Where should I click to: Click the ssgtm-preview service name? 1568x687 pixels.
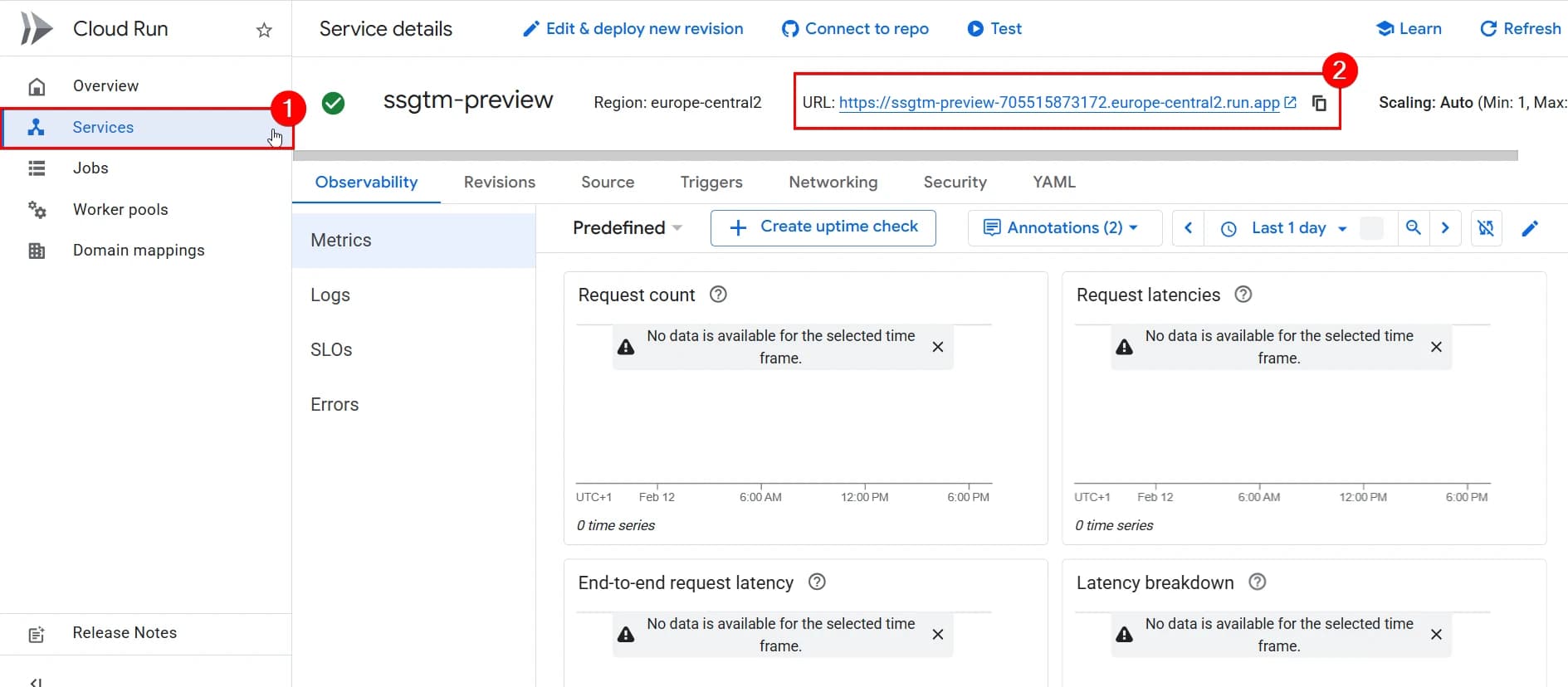[468, 100]
